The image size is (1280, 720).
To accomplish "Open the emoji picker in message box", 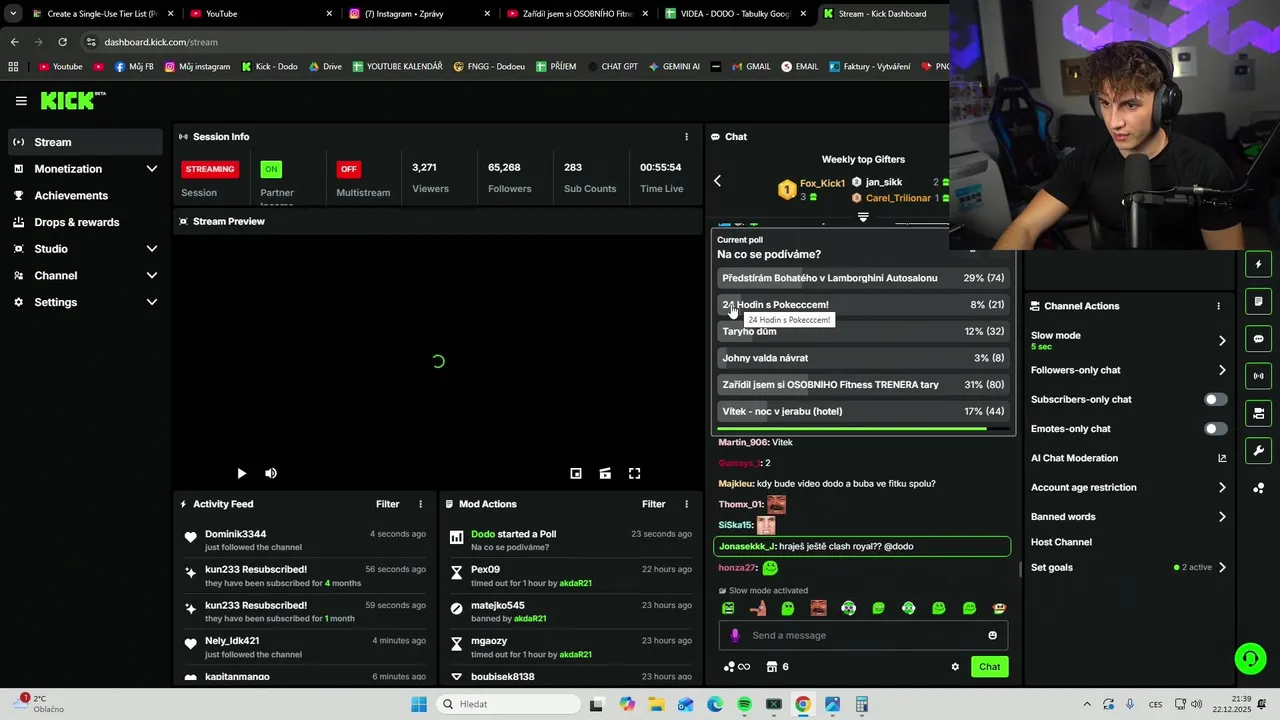I will (992, 636).
